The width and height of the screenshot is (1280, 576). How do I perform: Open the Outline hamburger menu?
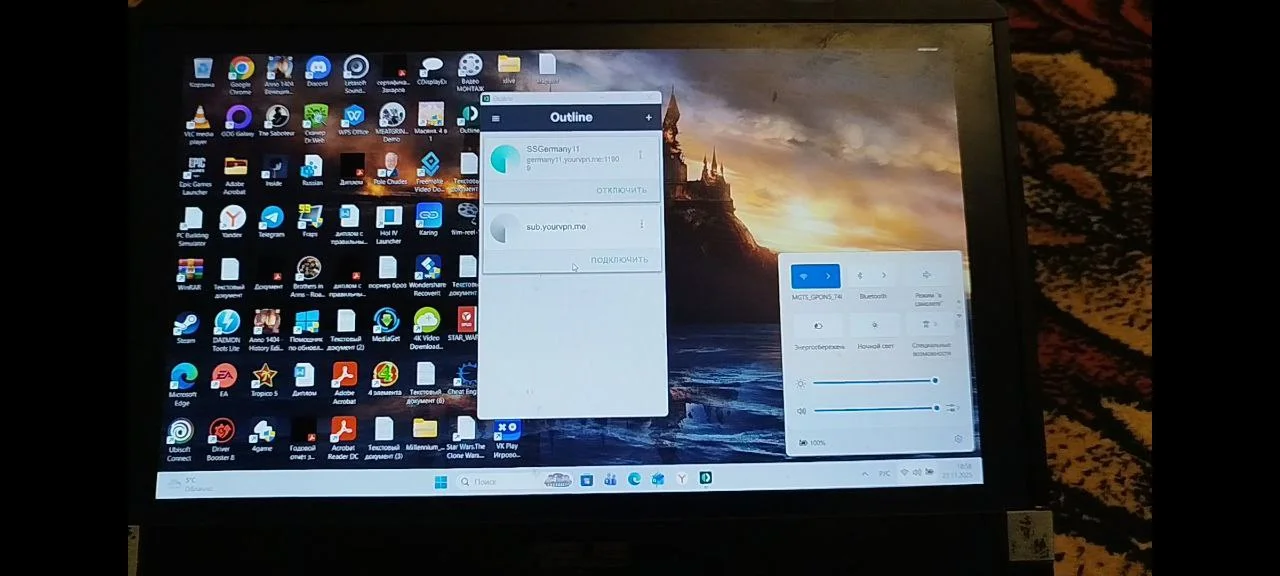pos(495,118)
